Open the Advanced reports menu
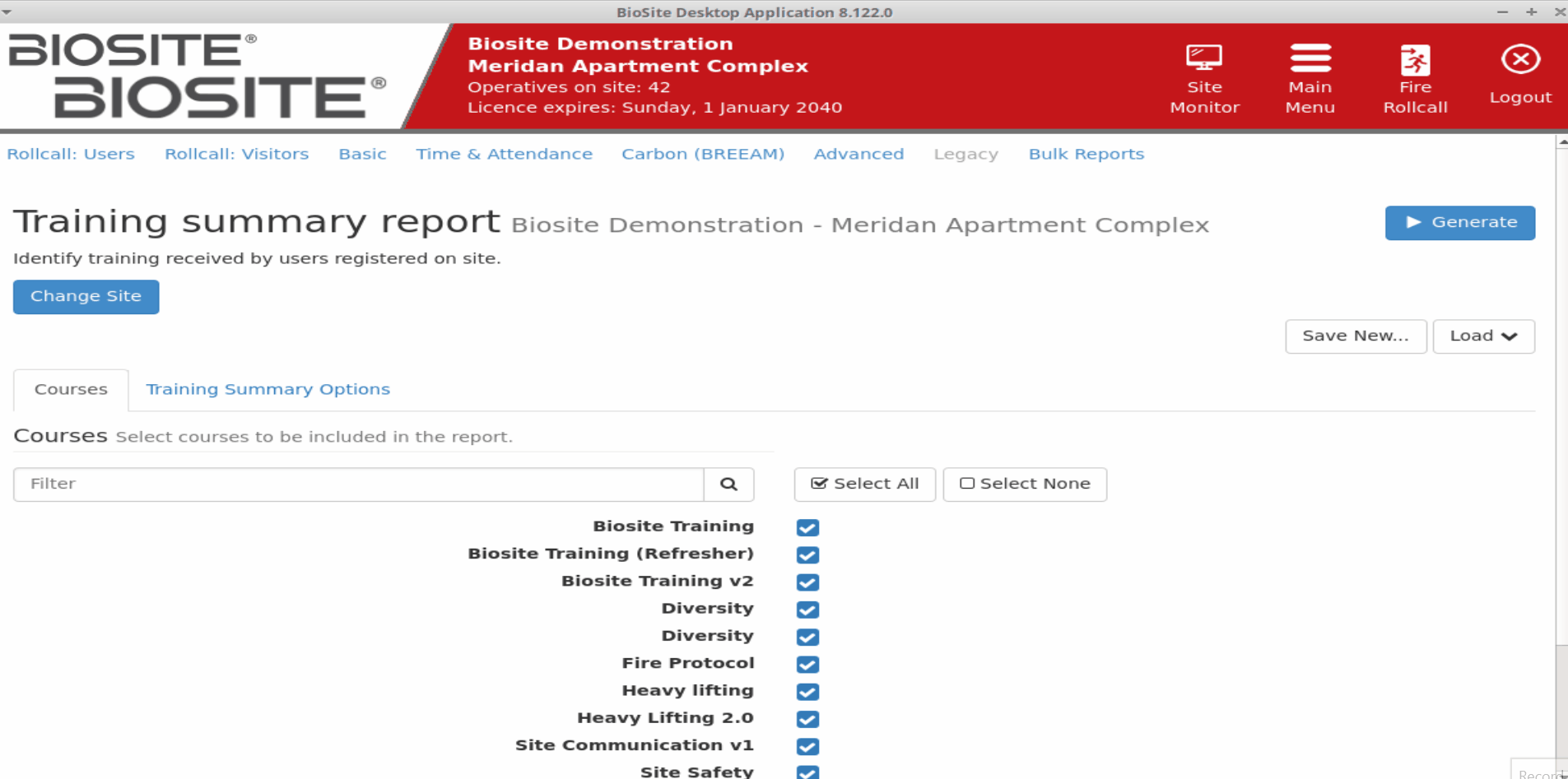The image size is (1568, 779). 858,154
